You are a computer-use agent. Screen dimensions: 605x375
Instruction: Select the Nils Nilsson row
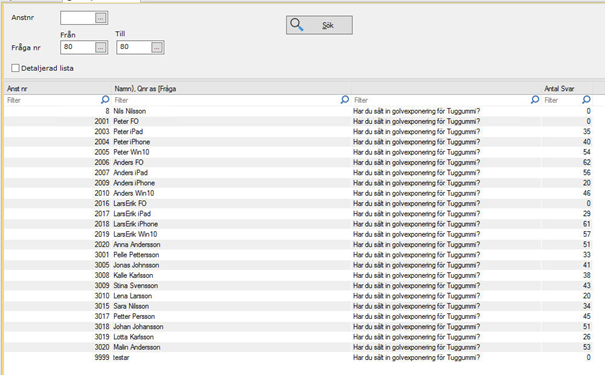click(x=298, y=111)
